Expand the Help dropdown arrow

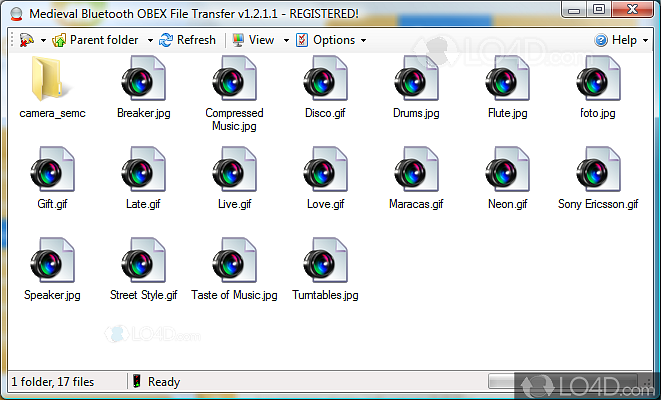[x=645, y=40]
